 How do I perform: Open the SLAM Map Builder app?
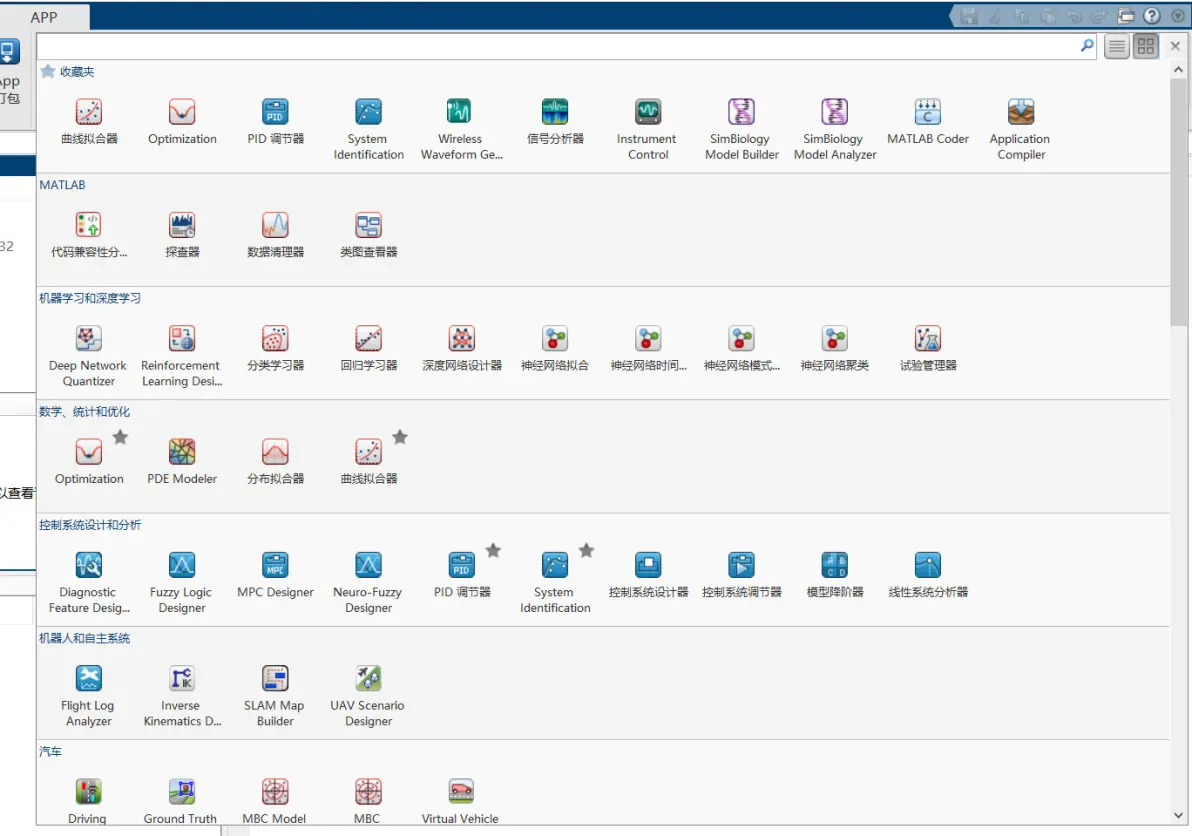(275, 695)
